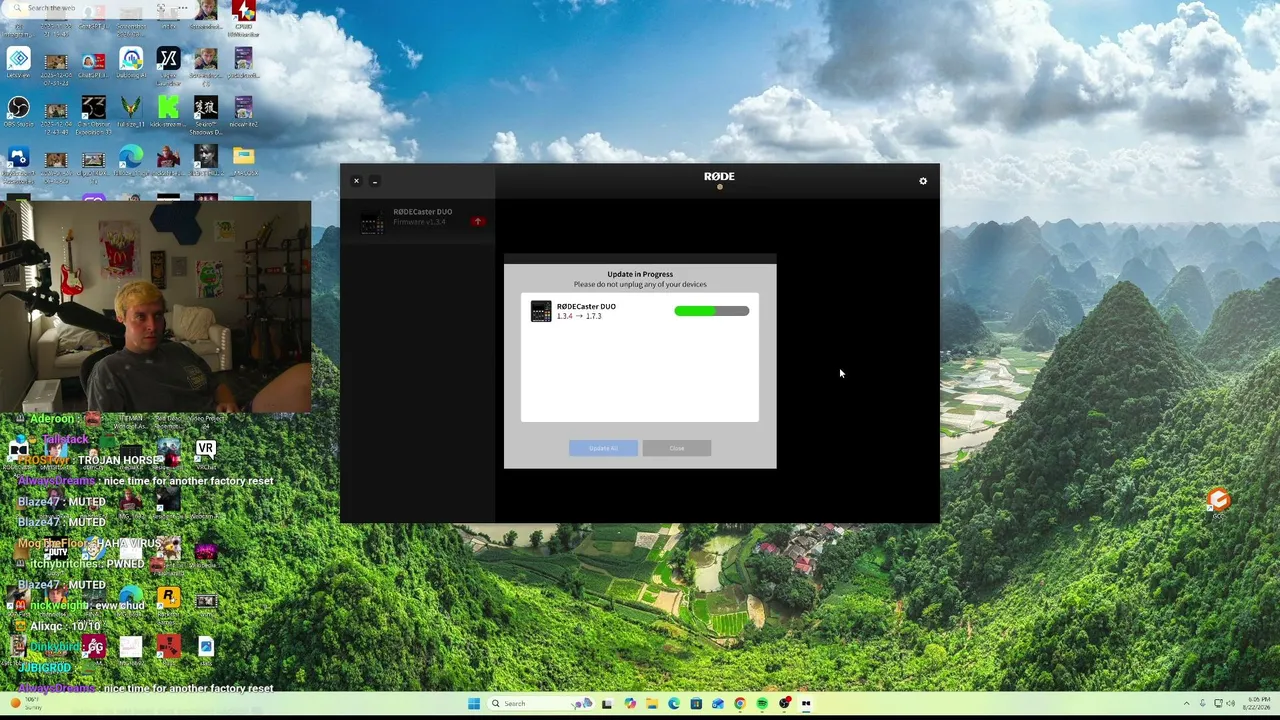Screen dimensions: 1280x720
Task: Open the CPUID HWMonitor desktop shortcut
Action: [x=243, y=17]
